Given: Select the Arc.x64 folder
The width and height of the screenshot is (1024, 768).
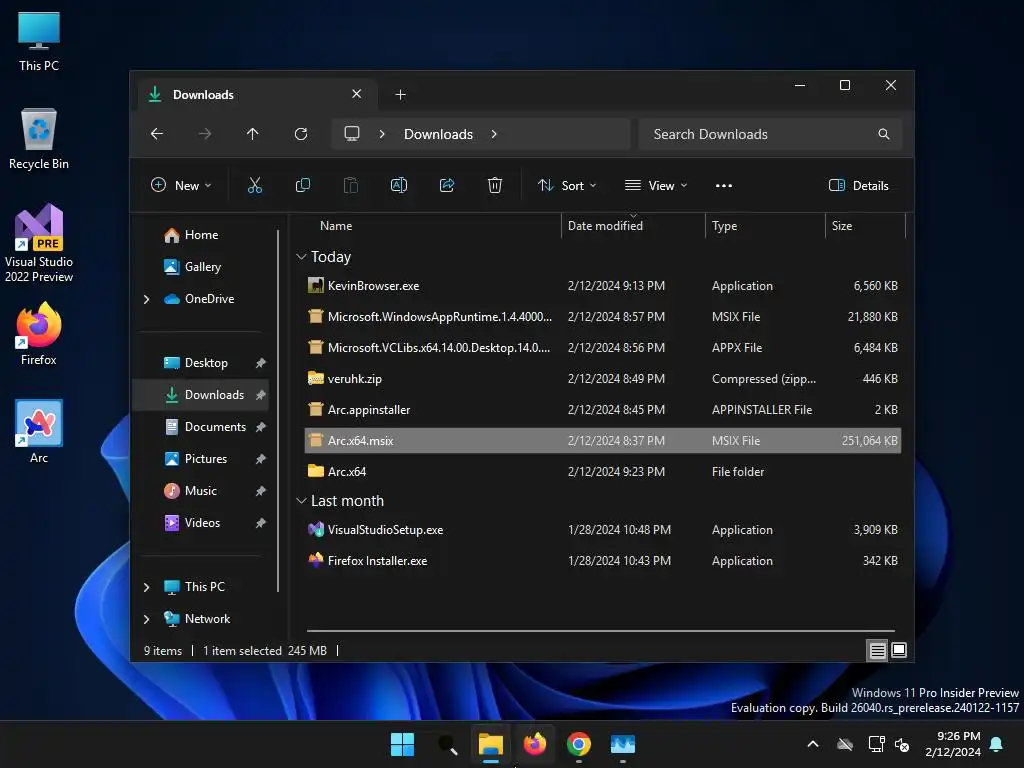Looking at the screenshot, I should coord(602,472).
